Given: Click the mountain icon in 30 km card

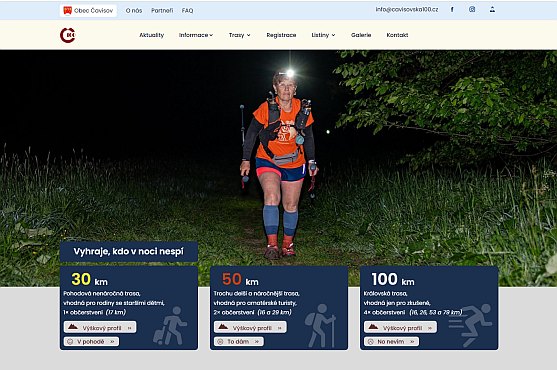Looking at the screenshot, I should click(x=73, y=327).
